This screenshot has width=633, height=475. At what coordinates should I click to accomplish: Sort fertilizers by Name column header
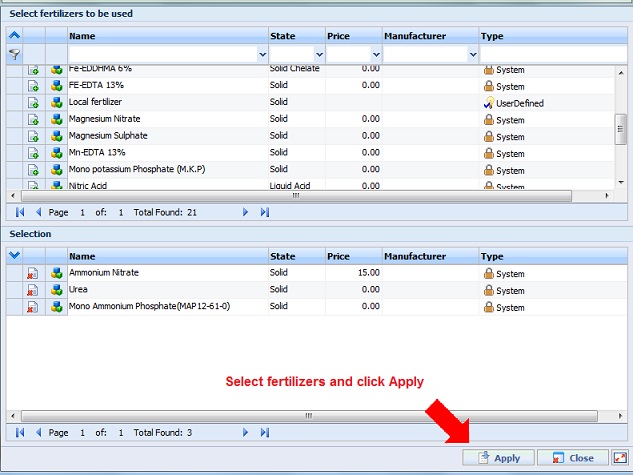[168, 36]
